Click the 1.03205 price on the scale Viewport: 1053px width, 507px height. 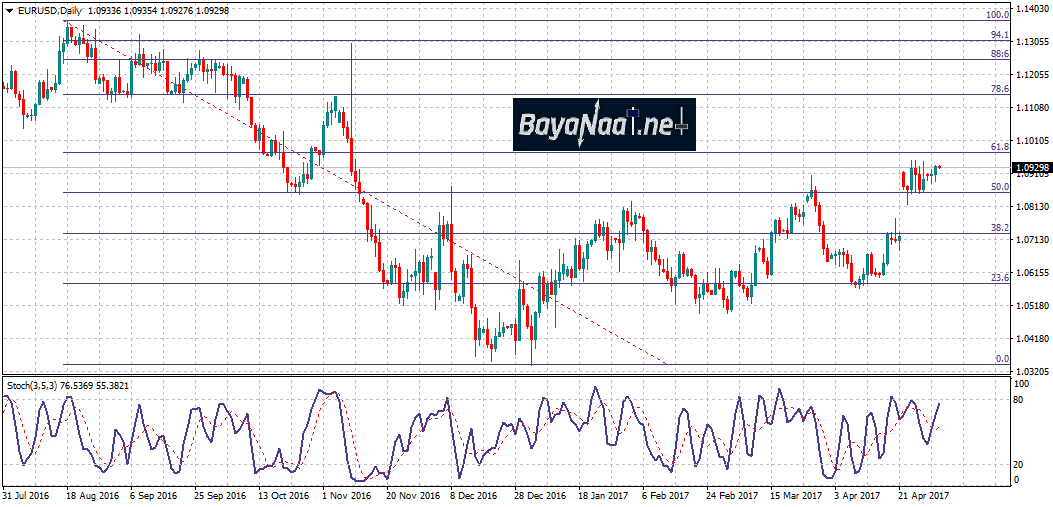(1031, 371)
